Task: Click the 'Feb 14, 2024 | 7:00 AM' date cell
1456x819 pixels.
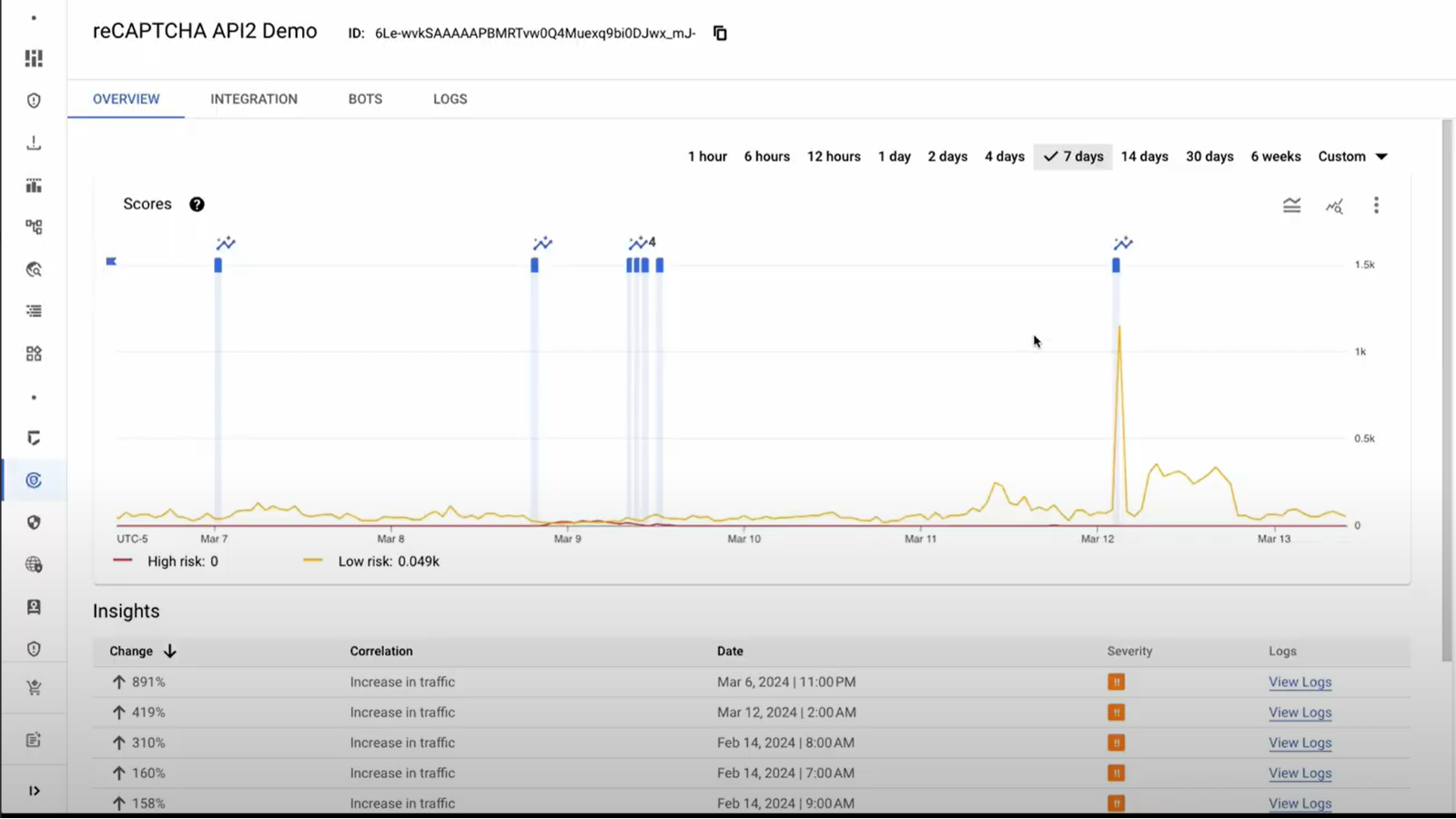Action: pyautogui.click(x=785, y=773)
